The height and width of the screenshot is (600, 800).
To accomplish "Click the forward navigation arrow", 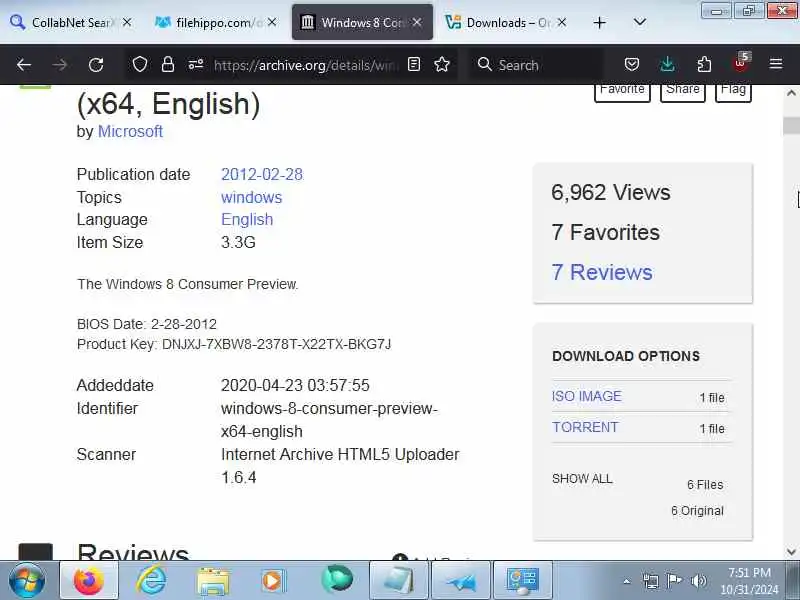I will [60, 65].
